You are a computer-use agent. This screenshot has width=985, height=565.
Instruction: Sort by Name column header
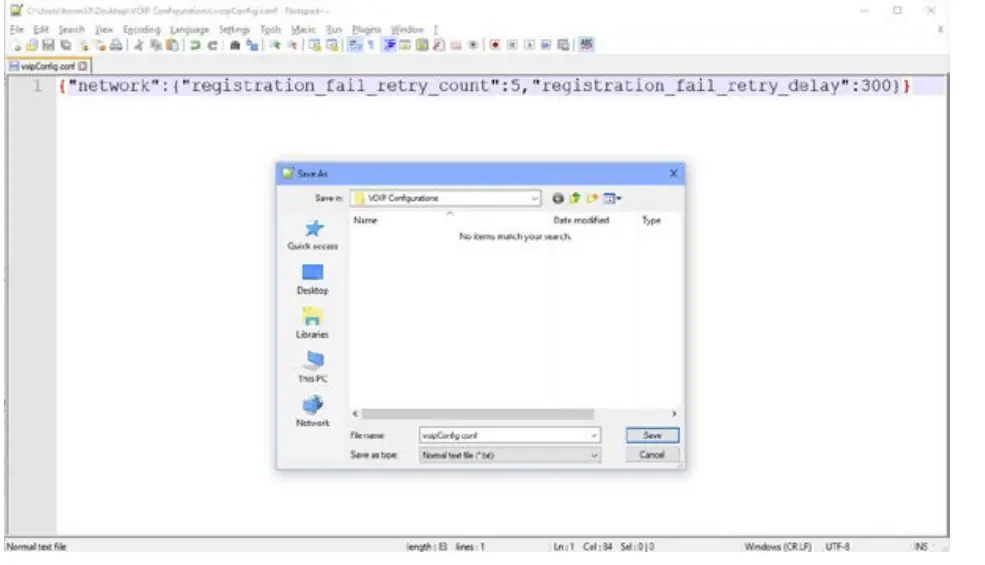point(366,220)
